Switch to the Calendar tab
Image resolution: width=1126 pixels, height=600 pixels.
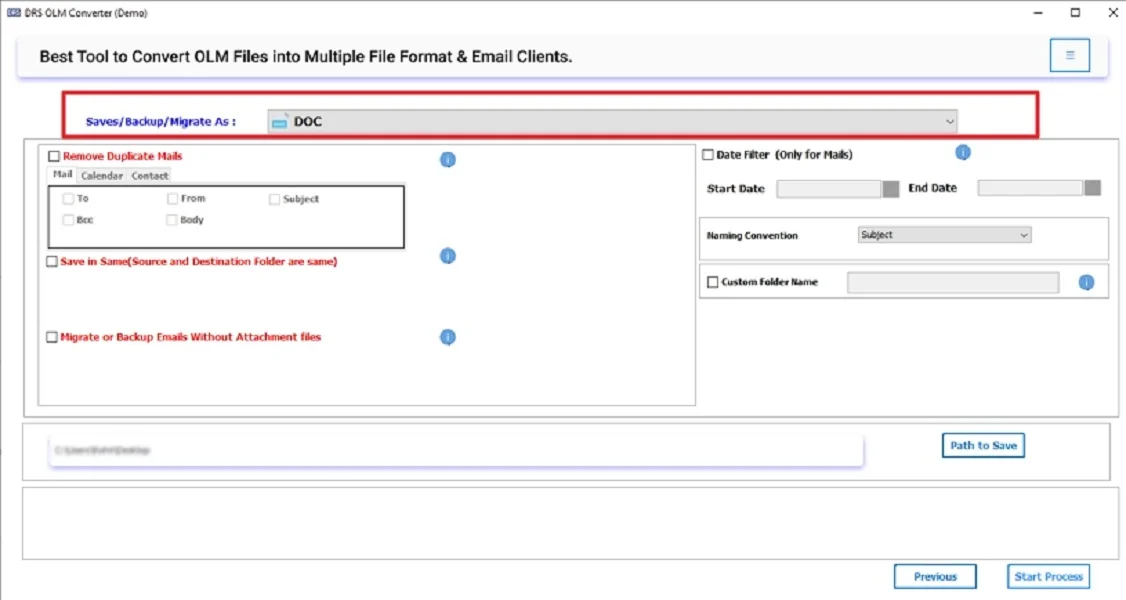pos(101,175)
